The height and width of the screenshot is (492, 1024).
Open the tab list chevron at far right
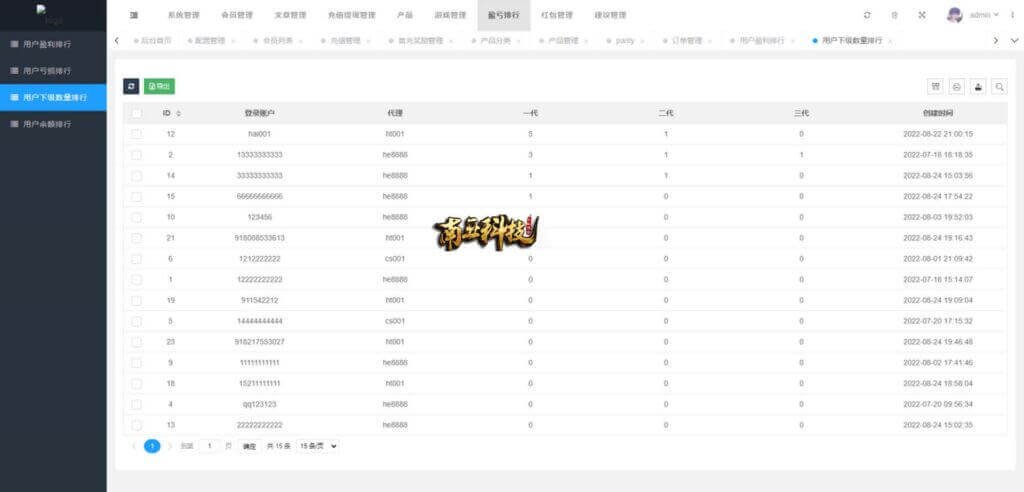click(x=995, y=40)
